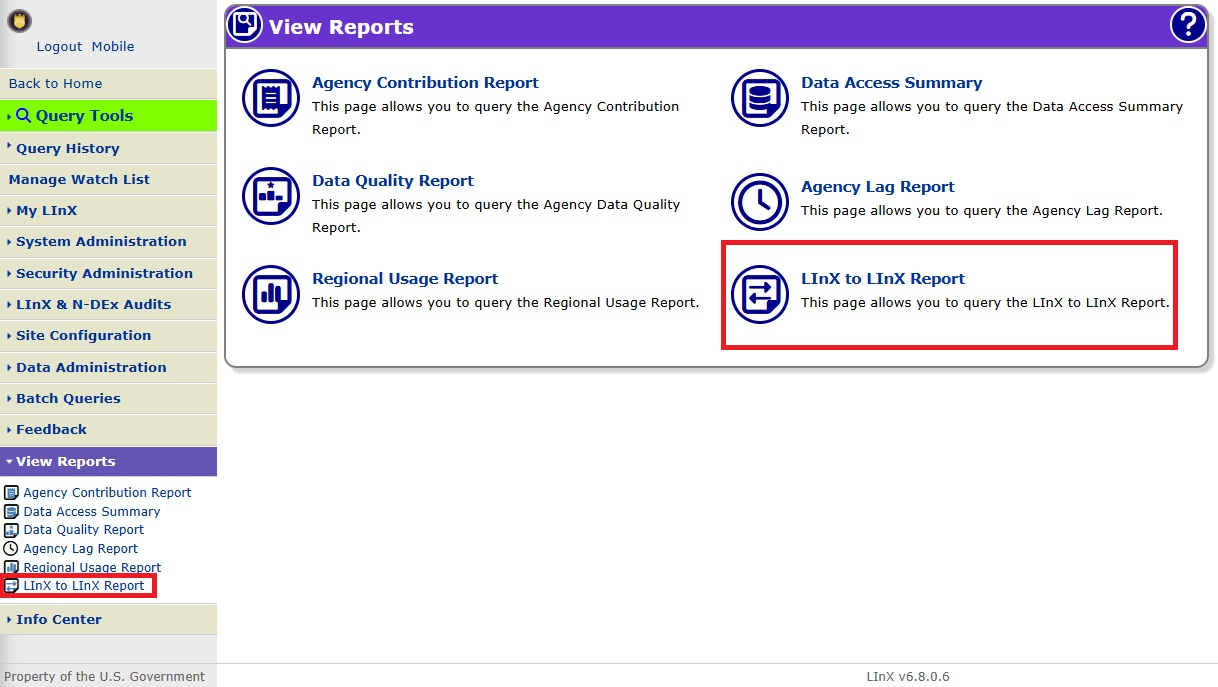Click sidebar Regional Usage Report small icon
Viewport: 1218px width, 687px height.
[12, 567]
